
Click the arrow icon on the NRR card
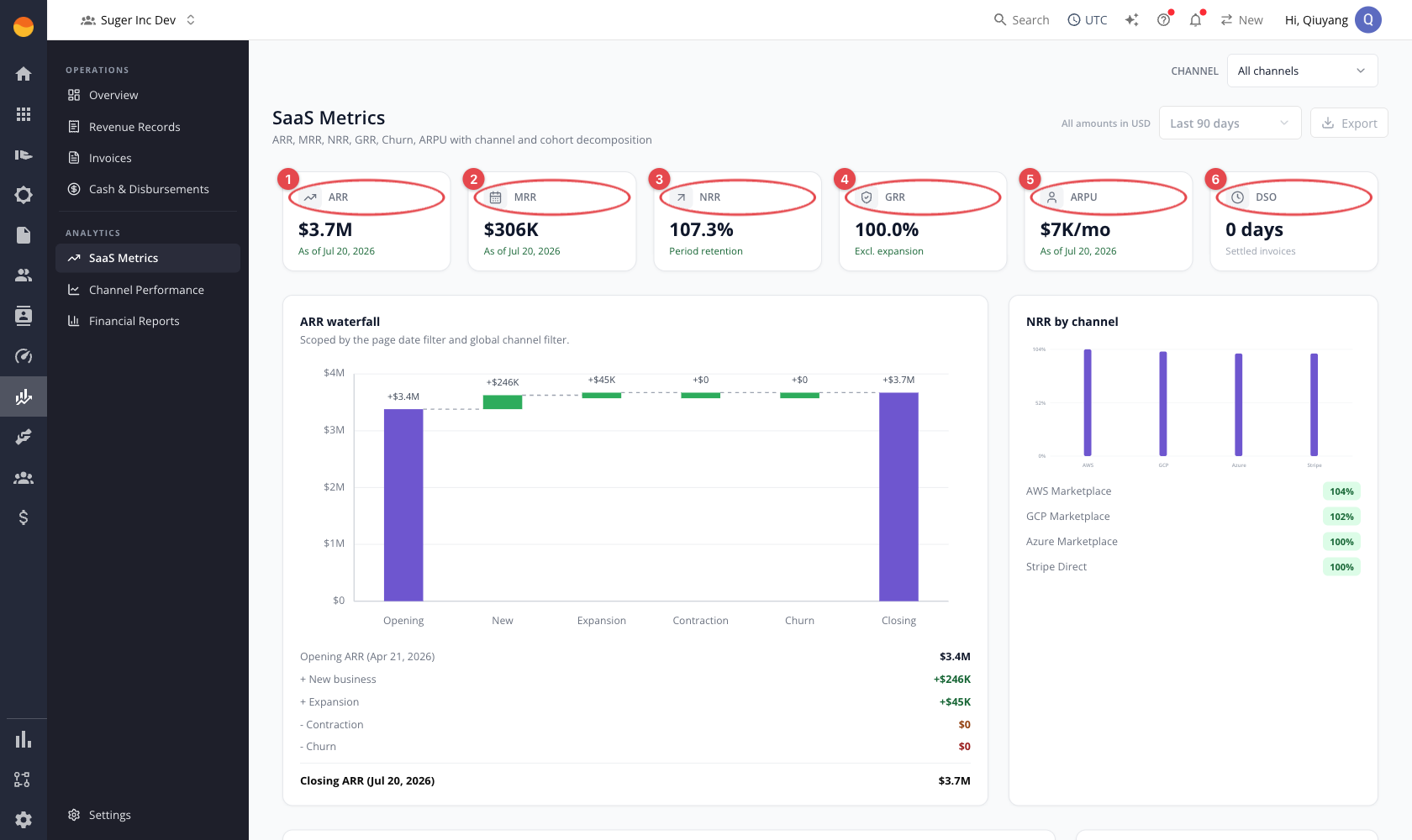681,197
